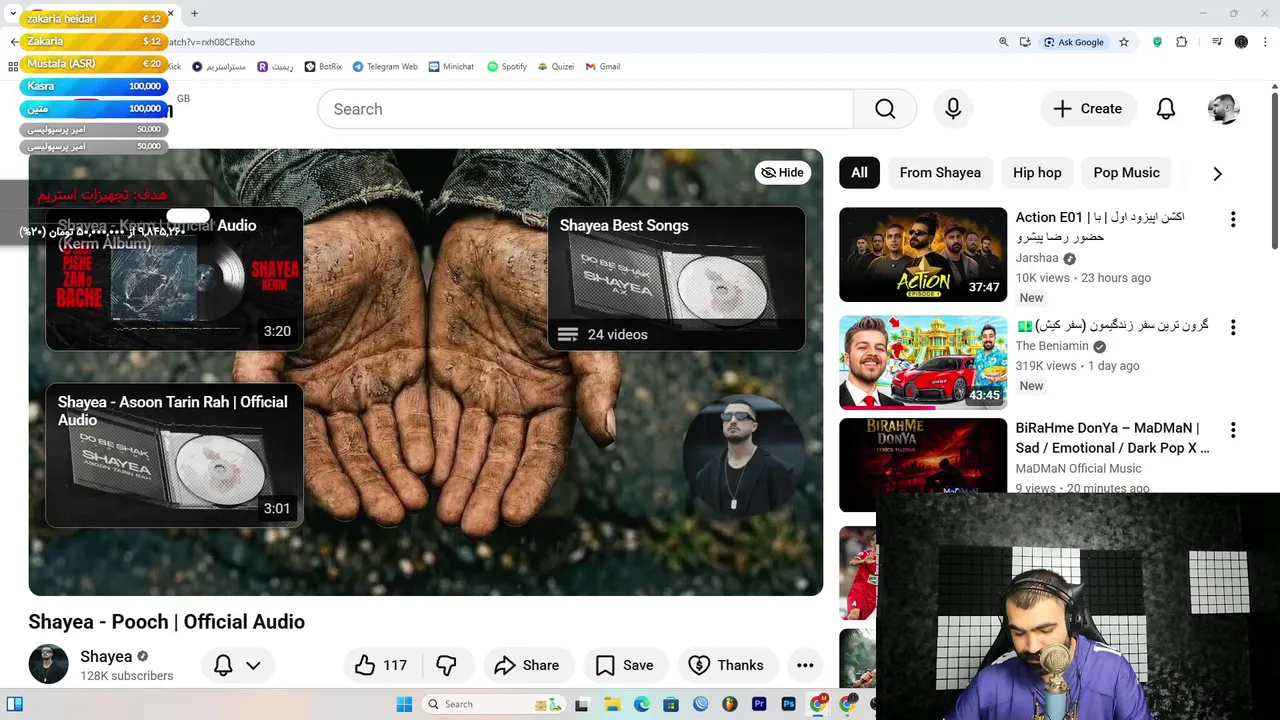The height and width of the screenshot is (720, 1280).
Task: Click Shayea channel name under video
Action: (x=106, y=657)
